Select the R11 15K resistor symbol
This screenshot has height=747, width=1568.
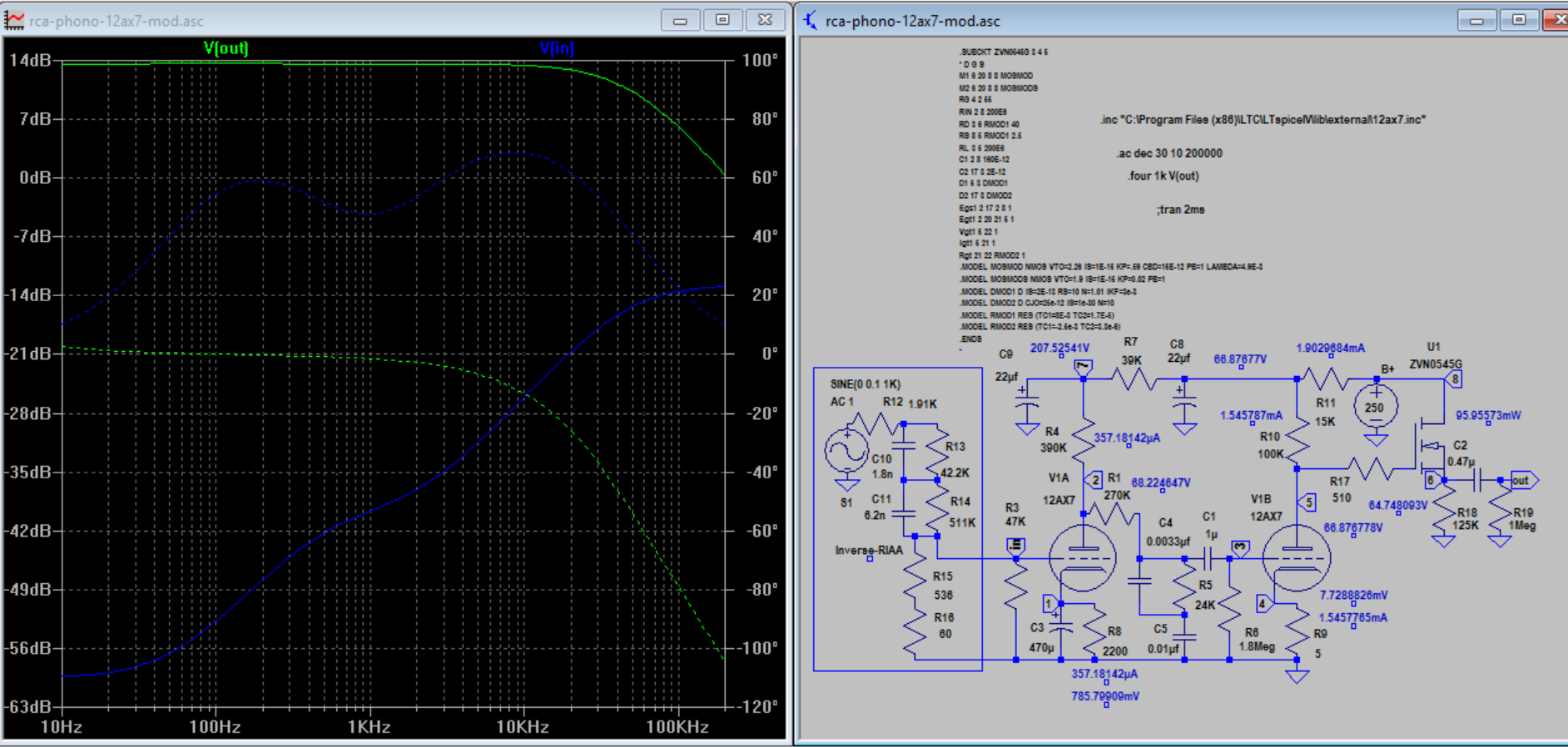(x=1323, y=380)
